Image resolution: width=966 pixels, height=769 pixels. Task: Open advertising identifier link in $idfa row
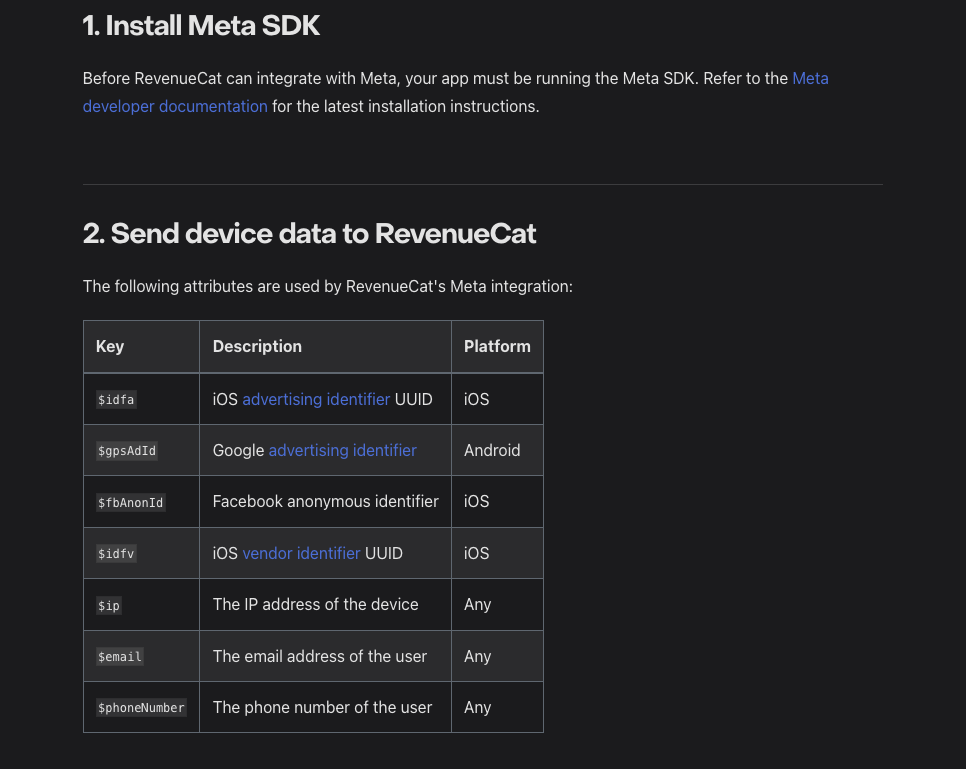coord(316,399)
